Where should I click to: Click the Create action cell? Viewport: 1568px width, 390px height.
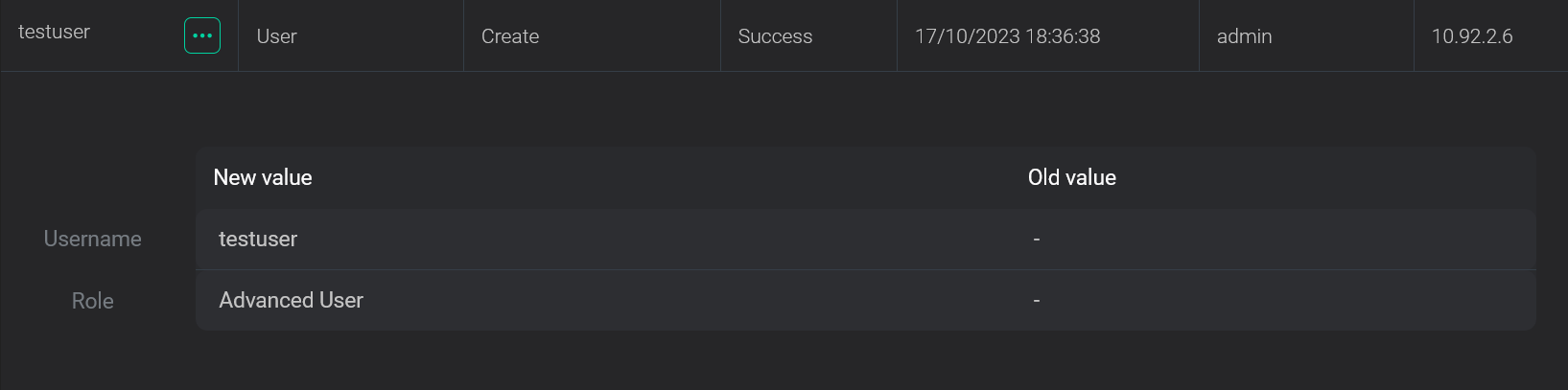coord(510,36)
